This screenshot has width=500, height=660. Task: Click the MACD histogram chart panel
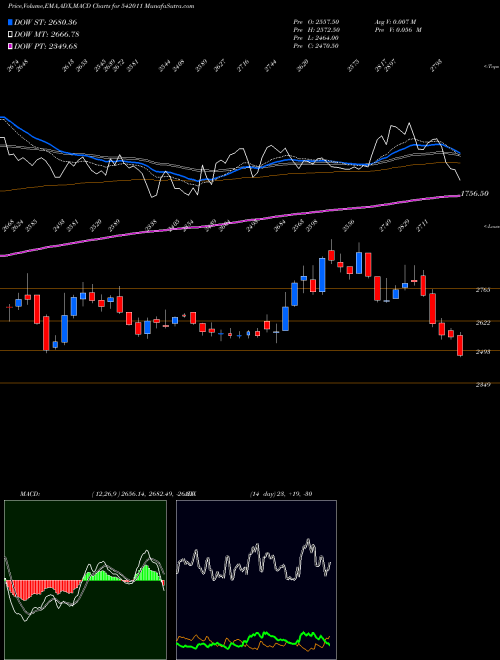coord(85,580)
